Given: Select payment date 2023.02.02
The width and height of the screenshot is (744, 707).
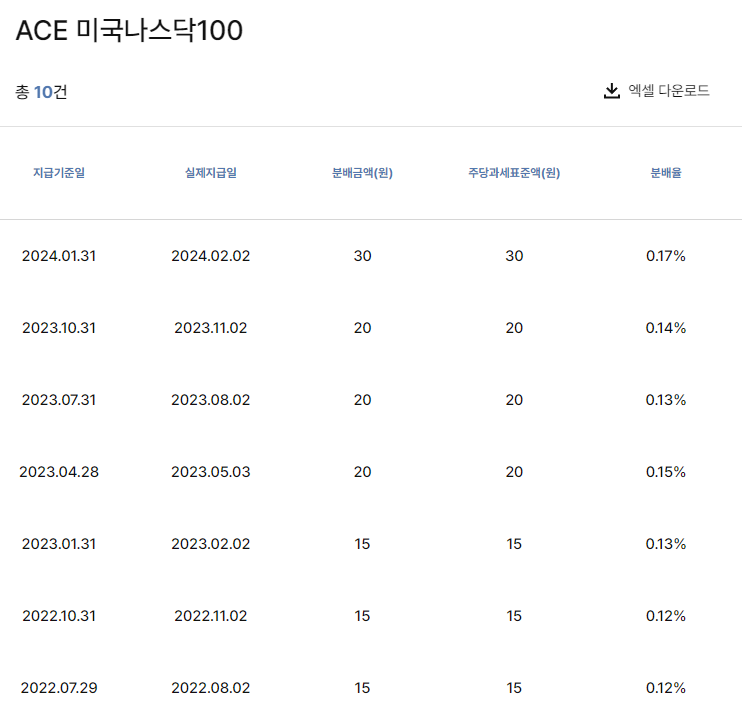Looking at the screenshot, I should [x=211, y=544].
